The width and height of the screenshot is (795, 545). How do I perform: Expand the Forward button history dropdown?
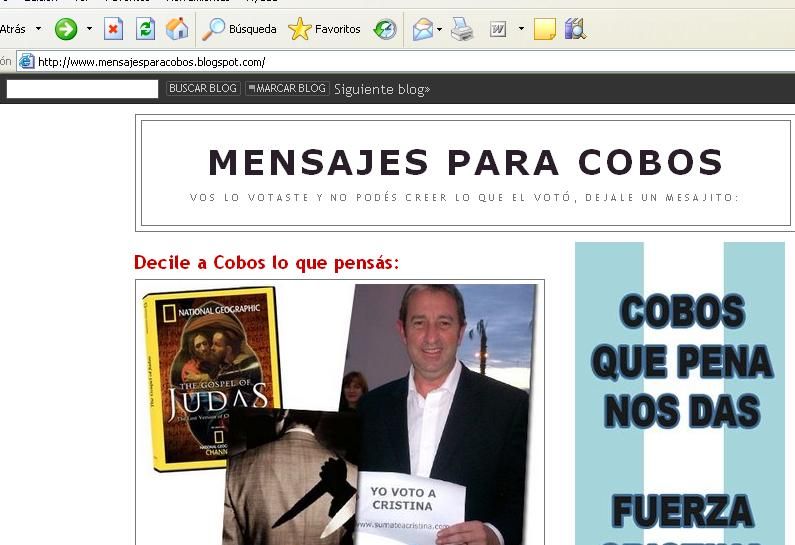click(x=88, y=29)
